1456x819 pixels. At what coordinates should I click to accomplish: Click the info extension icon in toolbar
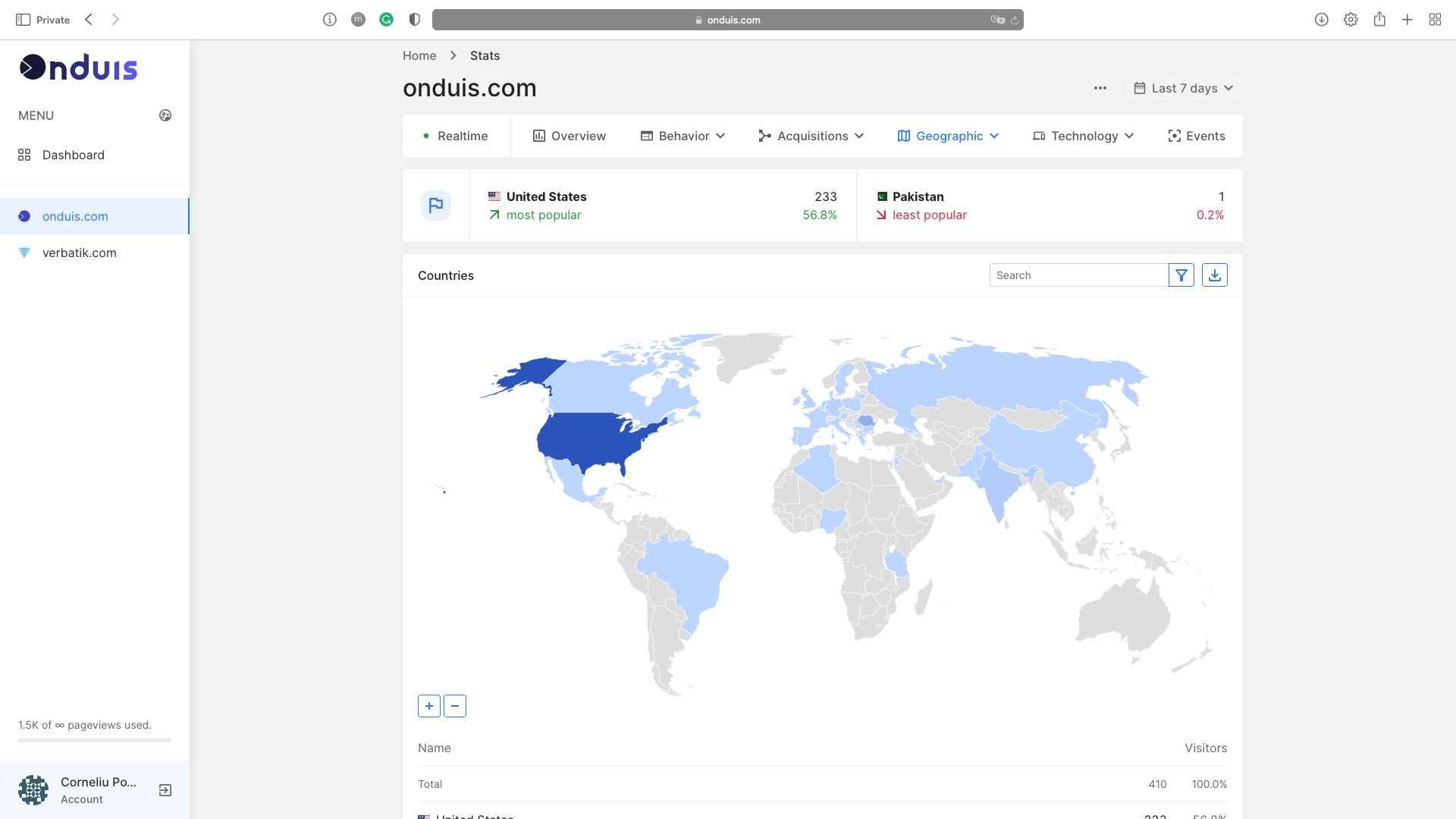330,20
